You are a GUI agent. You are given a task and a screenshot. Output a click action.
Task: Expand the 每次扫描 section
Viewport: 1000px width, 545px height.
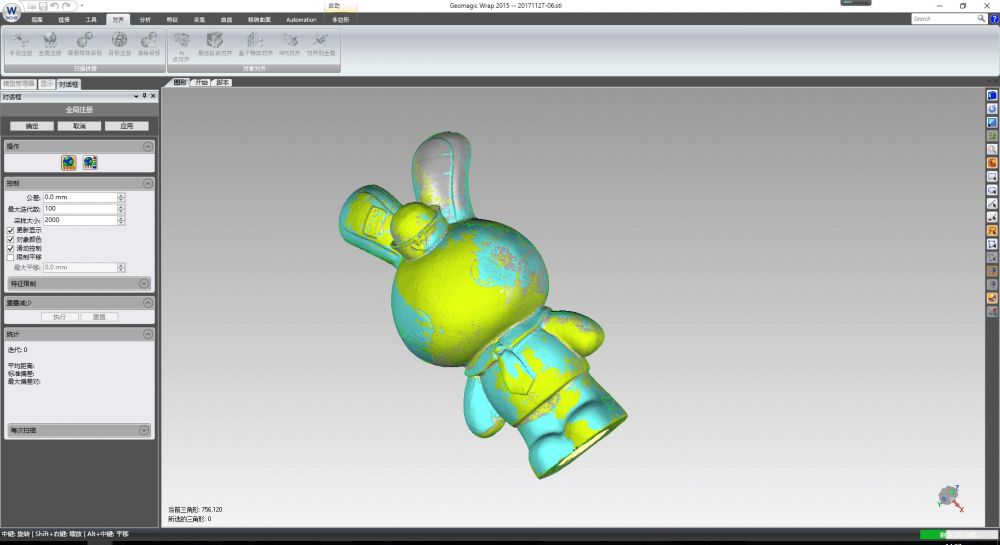tap(143, 430)
